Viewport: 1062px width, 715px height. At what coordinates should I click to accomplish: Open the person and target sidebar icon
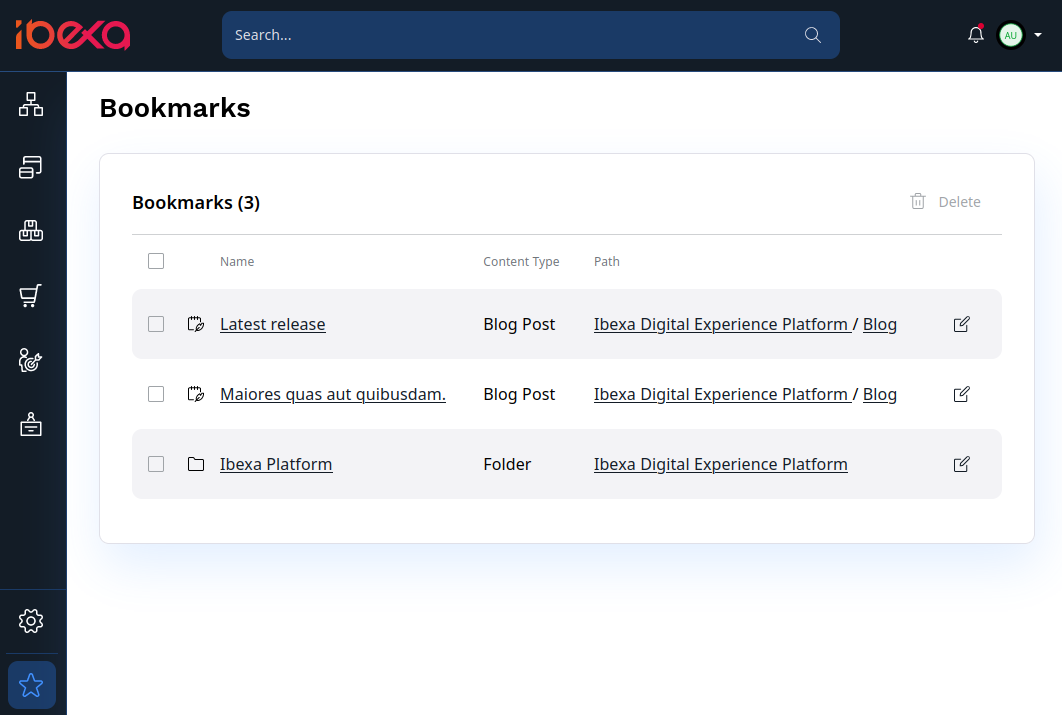point(30,360)
